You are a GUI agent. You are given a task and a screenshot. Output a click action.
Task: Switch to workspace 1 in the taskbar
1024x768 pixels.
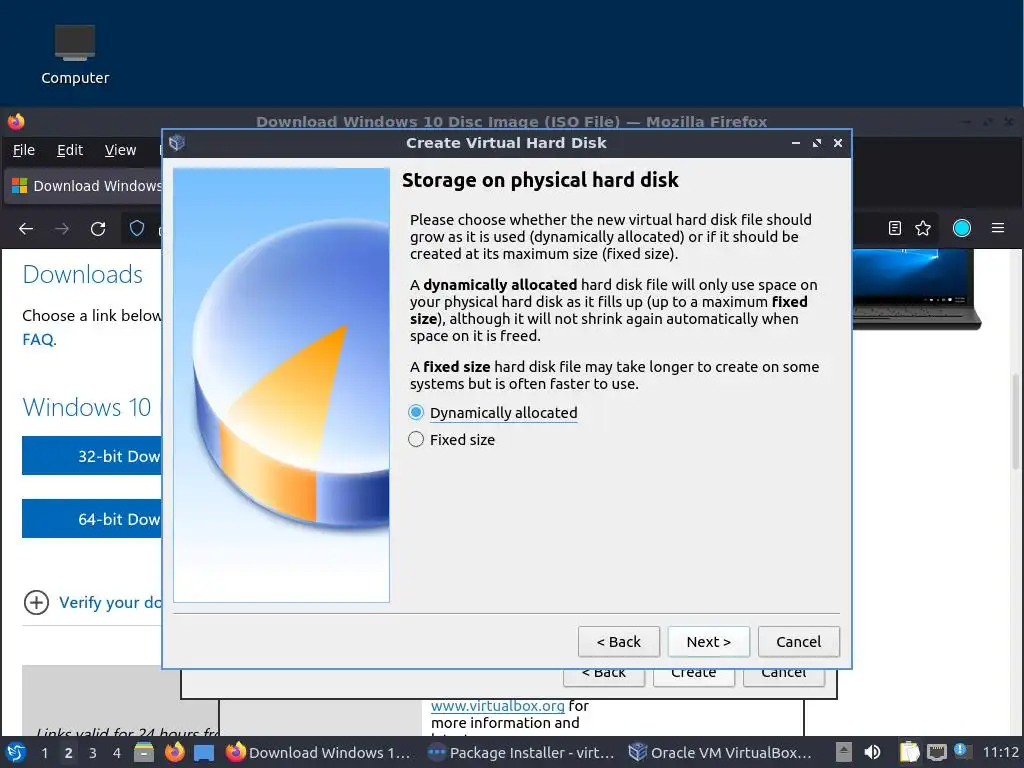44,753
